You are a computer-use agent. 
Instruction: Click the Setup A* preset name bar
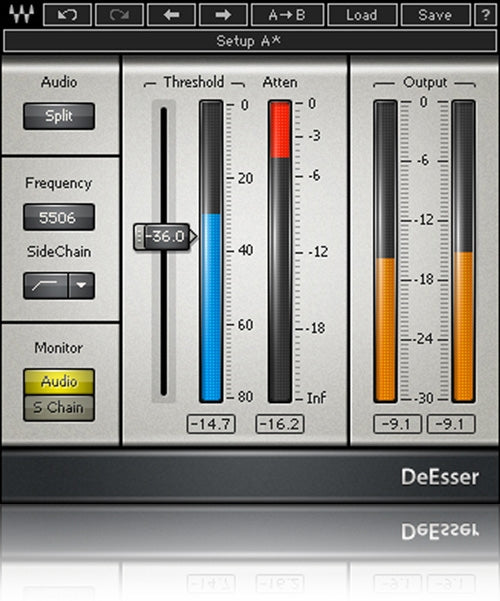coord(250,41)
